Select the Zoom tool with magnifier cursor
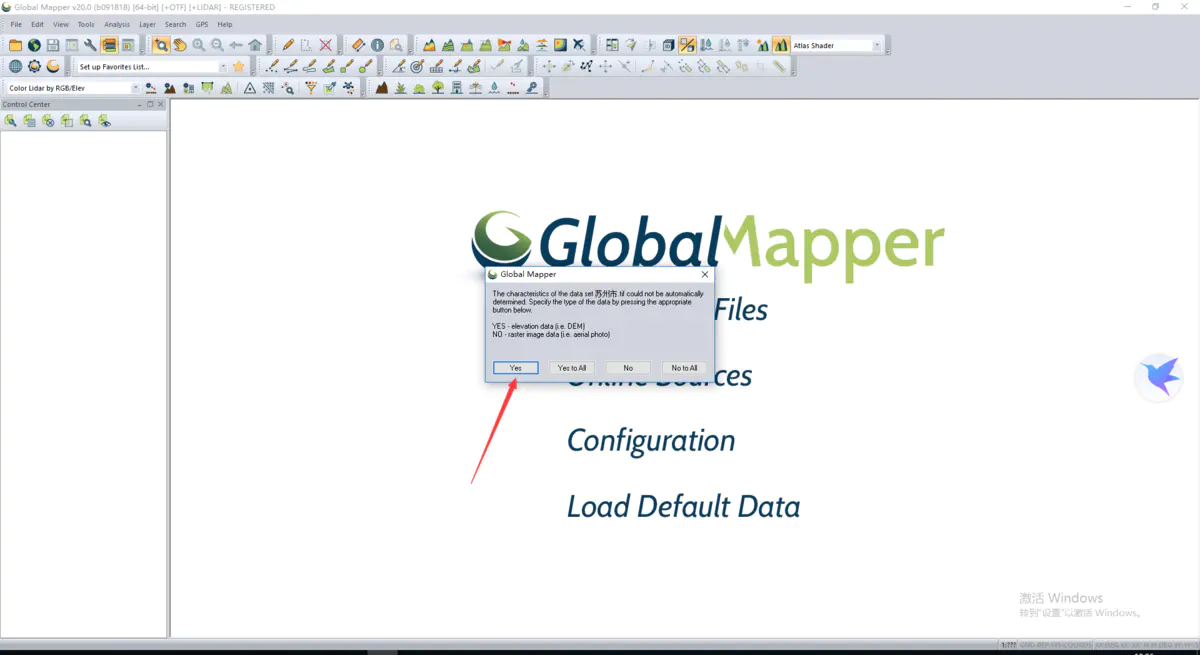Viewport: 1200px width, 655px height. (161, 45)
